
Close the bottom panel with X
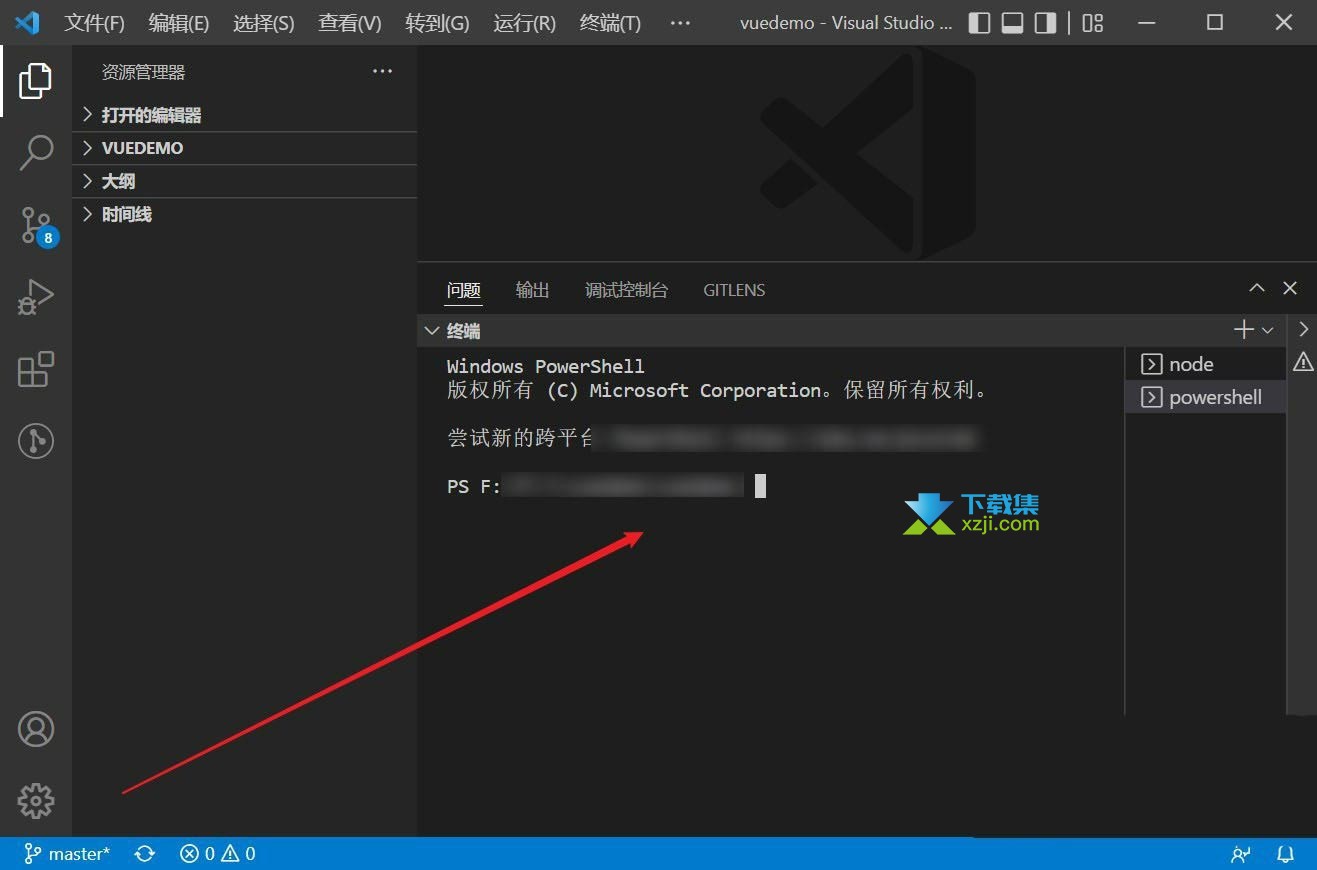click(x=1290, y=288)
